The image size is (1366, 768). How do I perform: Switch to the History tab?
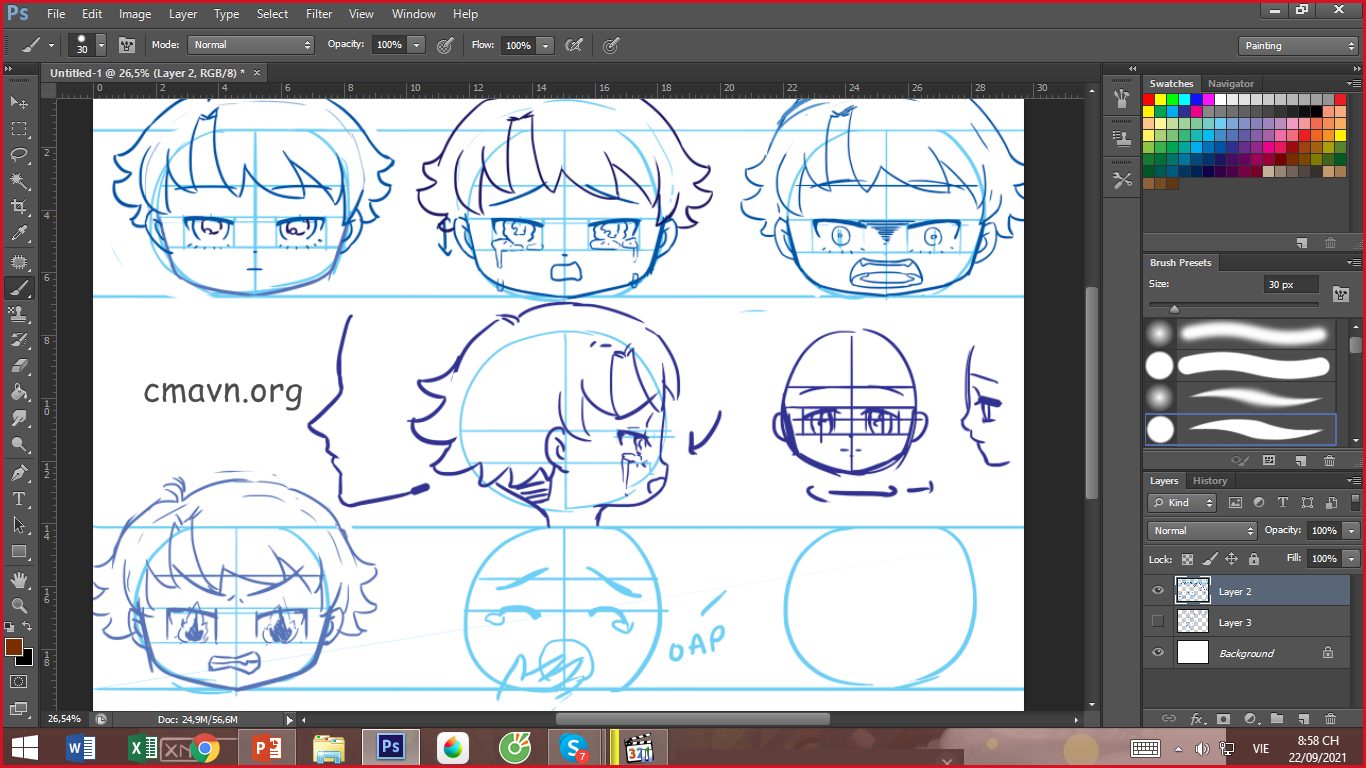click(x=1210, y=481)
